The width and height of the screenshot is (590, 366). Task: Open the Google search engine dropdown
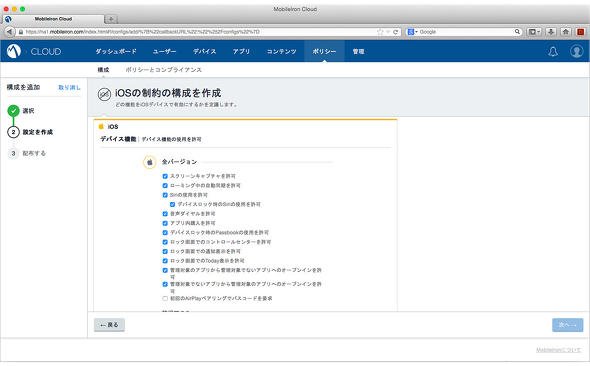(412, 32)
